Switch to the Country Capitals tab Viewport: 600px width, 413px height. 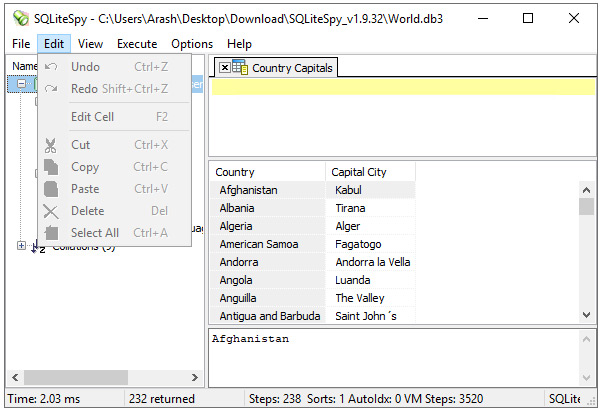(x=276, y=68)
